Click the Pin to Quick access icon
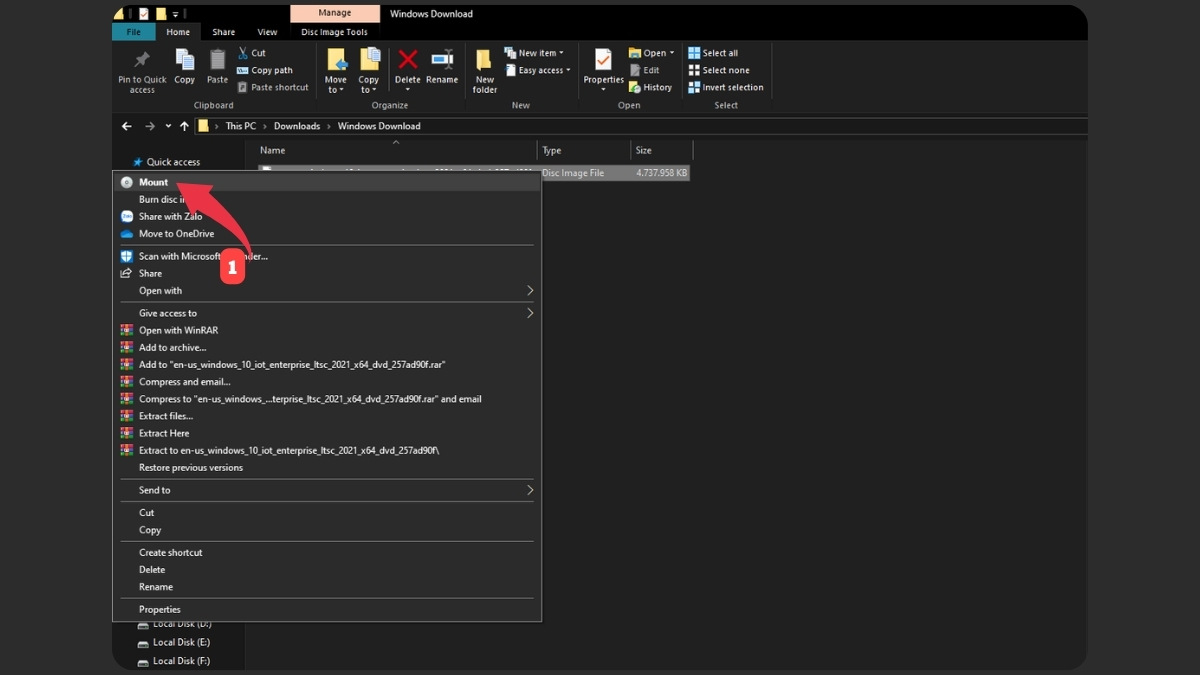The width and height of the screenshot is (1200, 675). click(142, 61)
